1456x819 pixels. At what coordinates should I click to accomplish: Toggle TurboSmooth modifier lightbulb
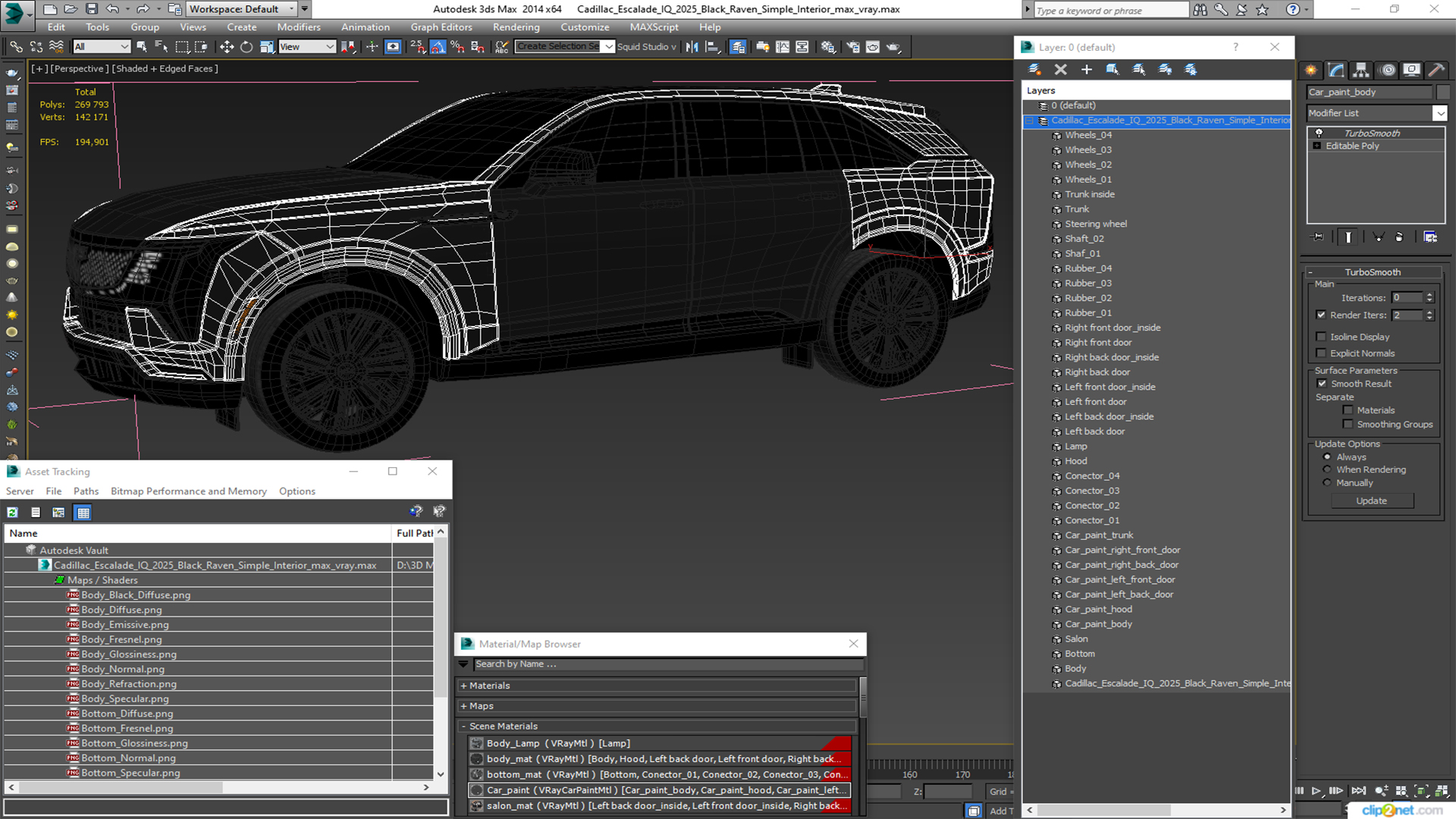1319,133
